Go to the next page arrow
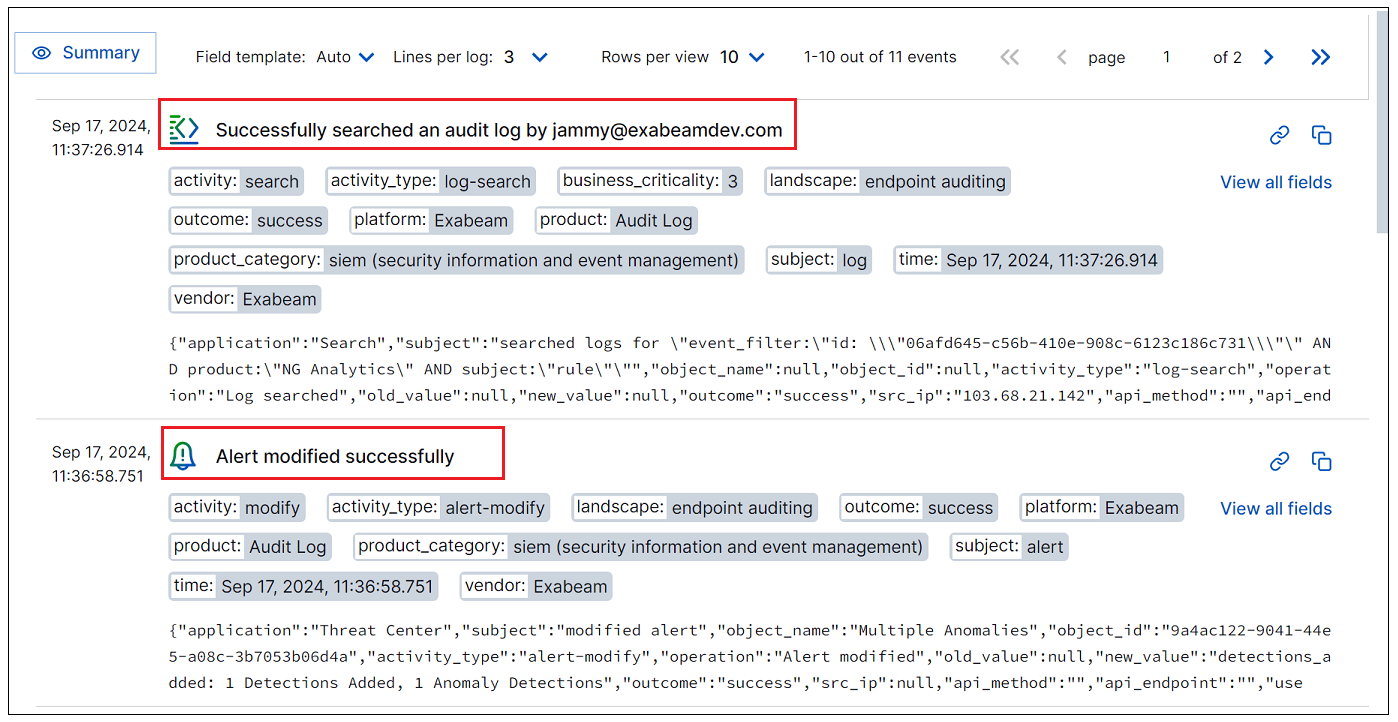 click(1268, 57)
